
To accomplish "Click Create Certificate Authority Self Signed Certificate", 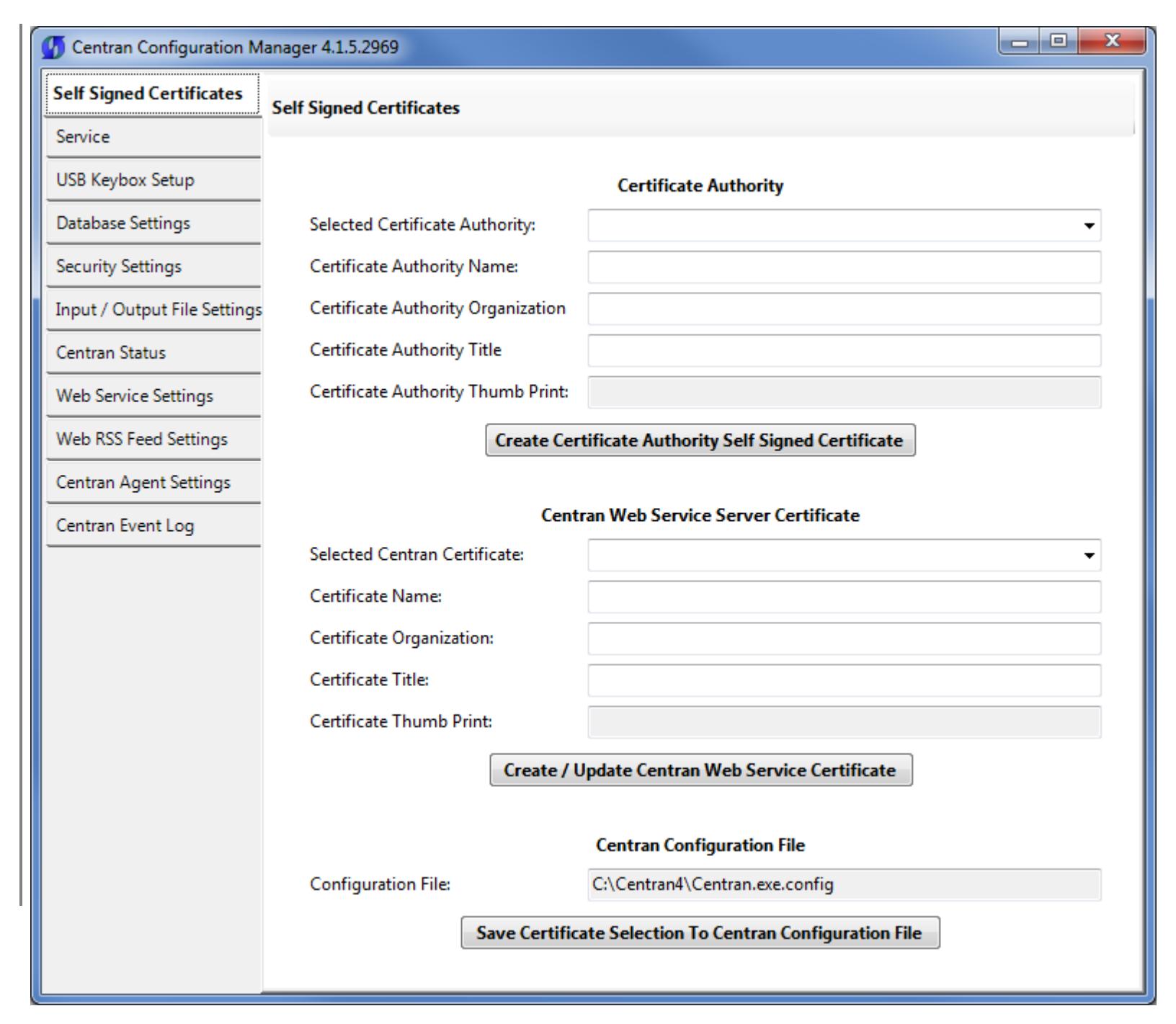I will tap(700, 440).
